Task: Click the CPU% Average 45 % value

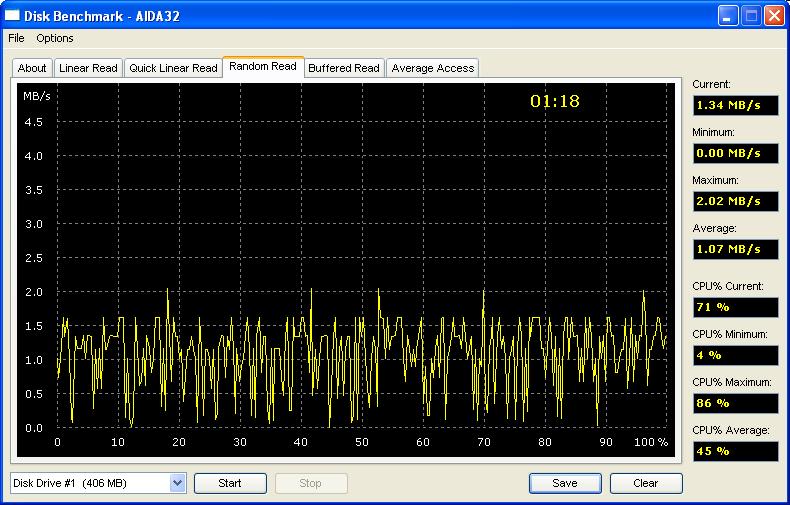Action: coord(736,451)
